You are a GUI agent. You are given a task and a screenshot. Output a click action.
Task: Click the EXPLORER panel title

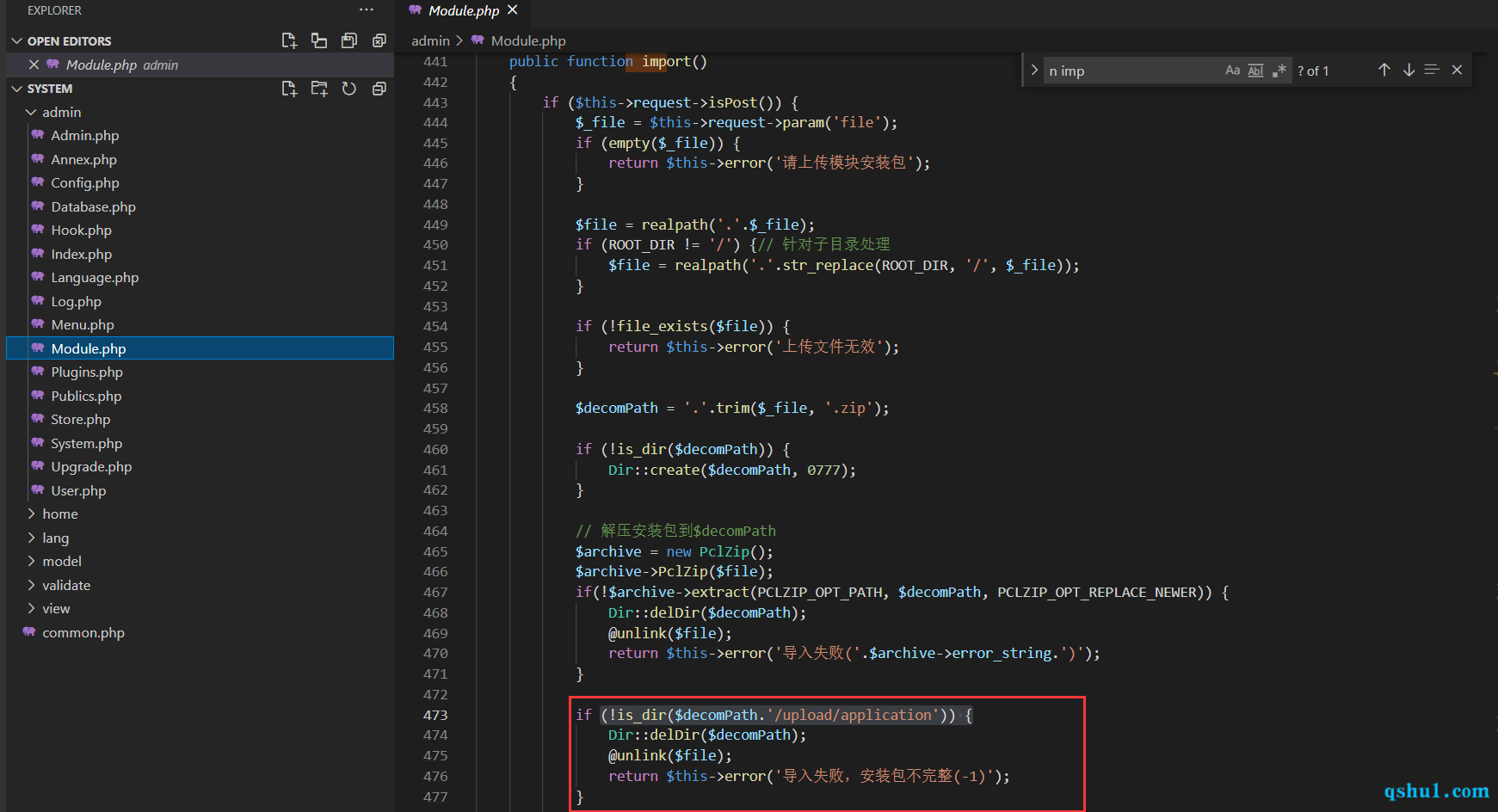[x=54, y=10]
